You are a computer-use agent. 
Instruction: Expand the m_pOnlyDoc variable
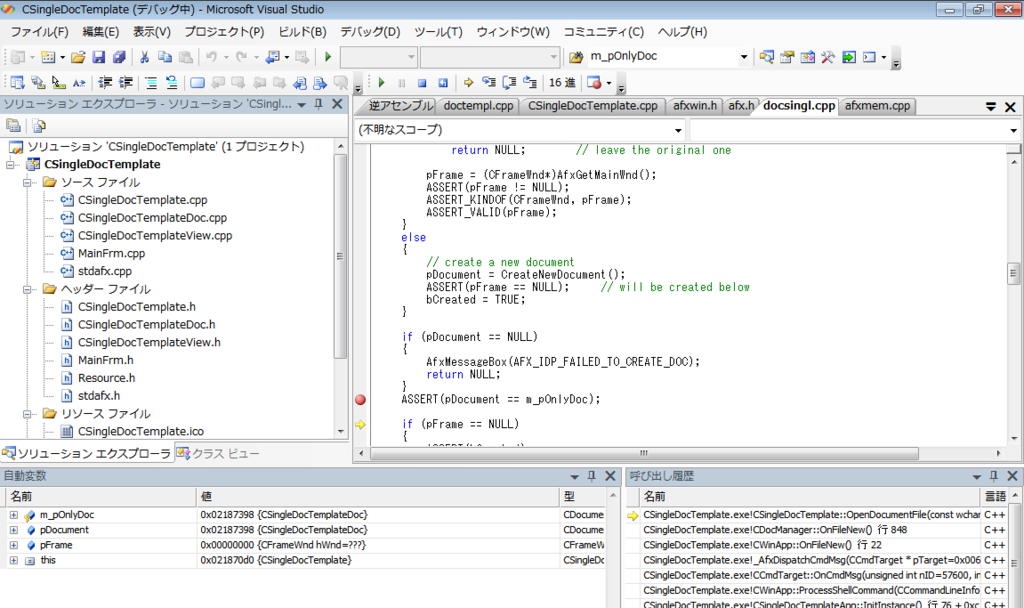click(14, 515)
